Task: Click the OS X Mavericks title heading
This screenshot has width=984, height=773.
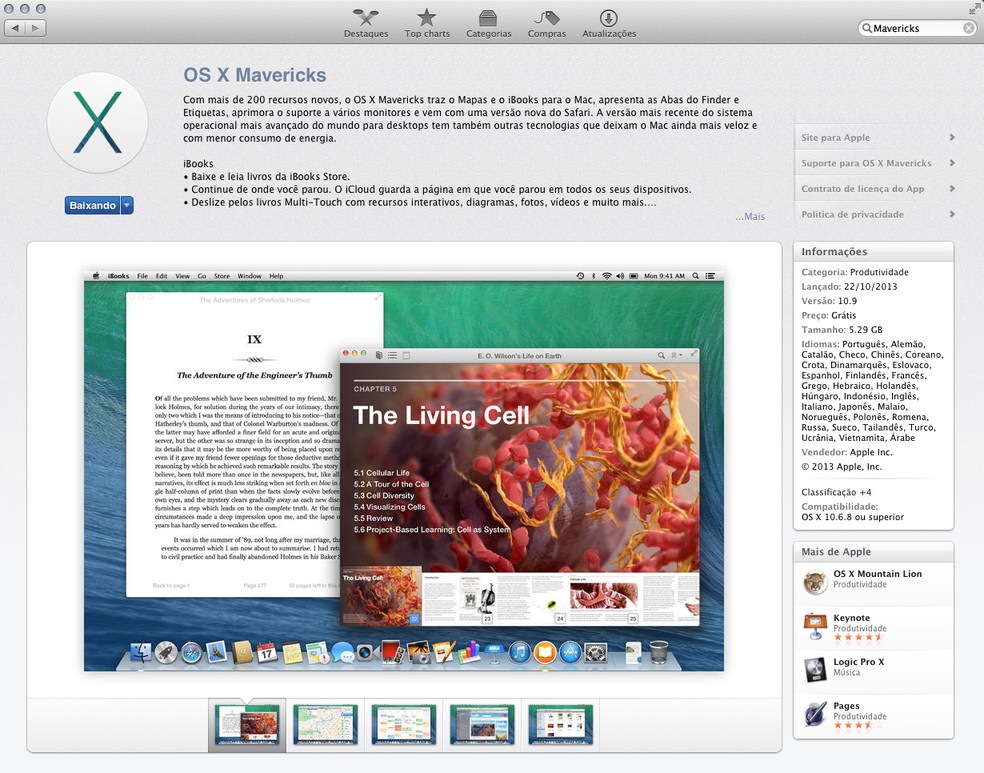Action: click(x=255, y=75)
